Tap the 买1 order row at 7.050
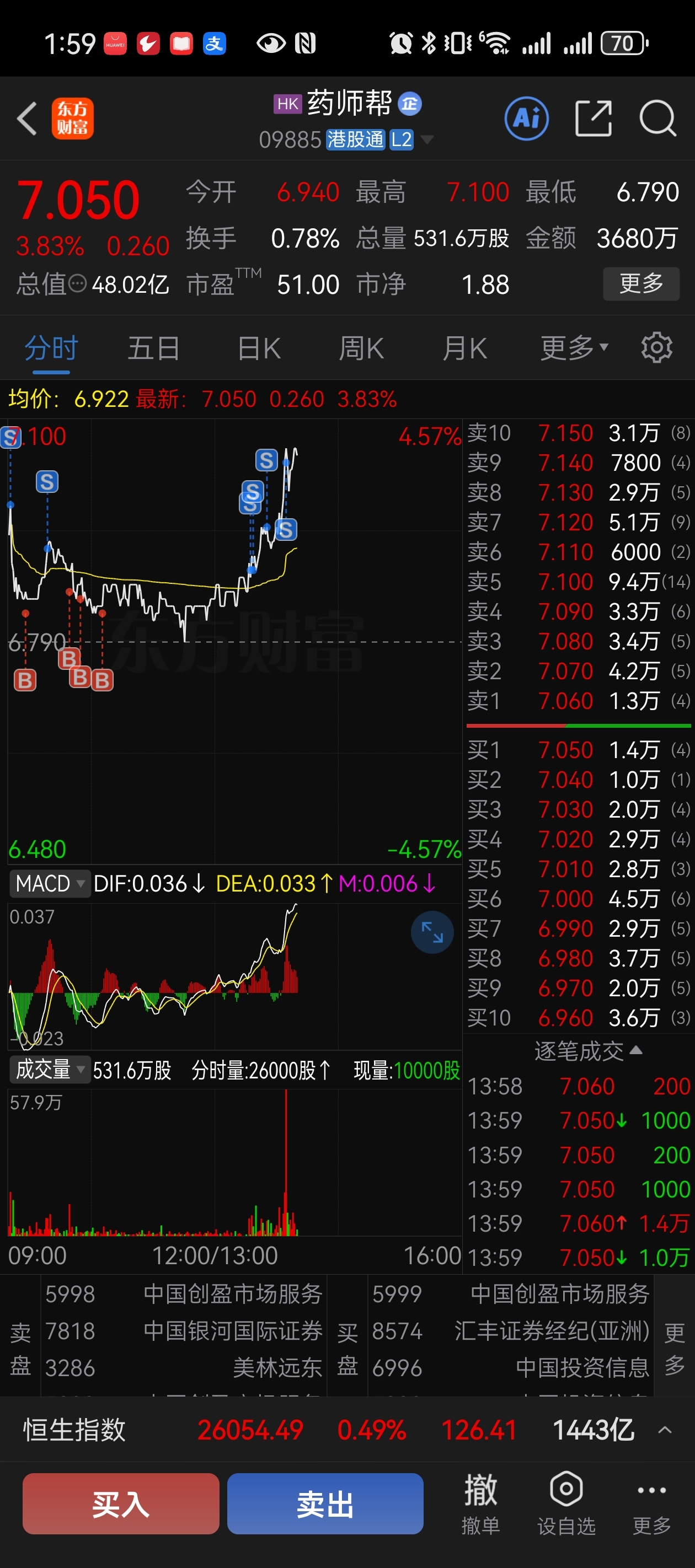Image resolution: width=695 pixels, height=1568 pixels. [579, 750]
